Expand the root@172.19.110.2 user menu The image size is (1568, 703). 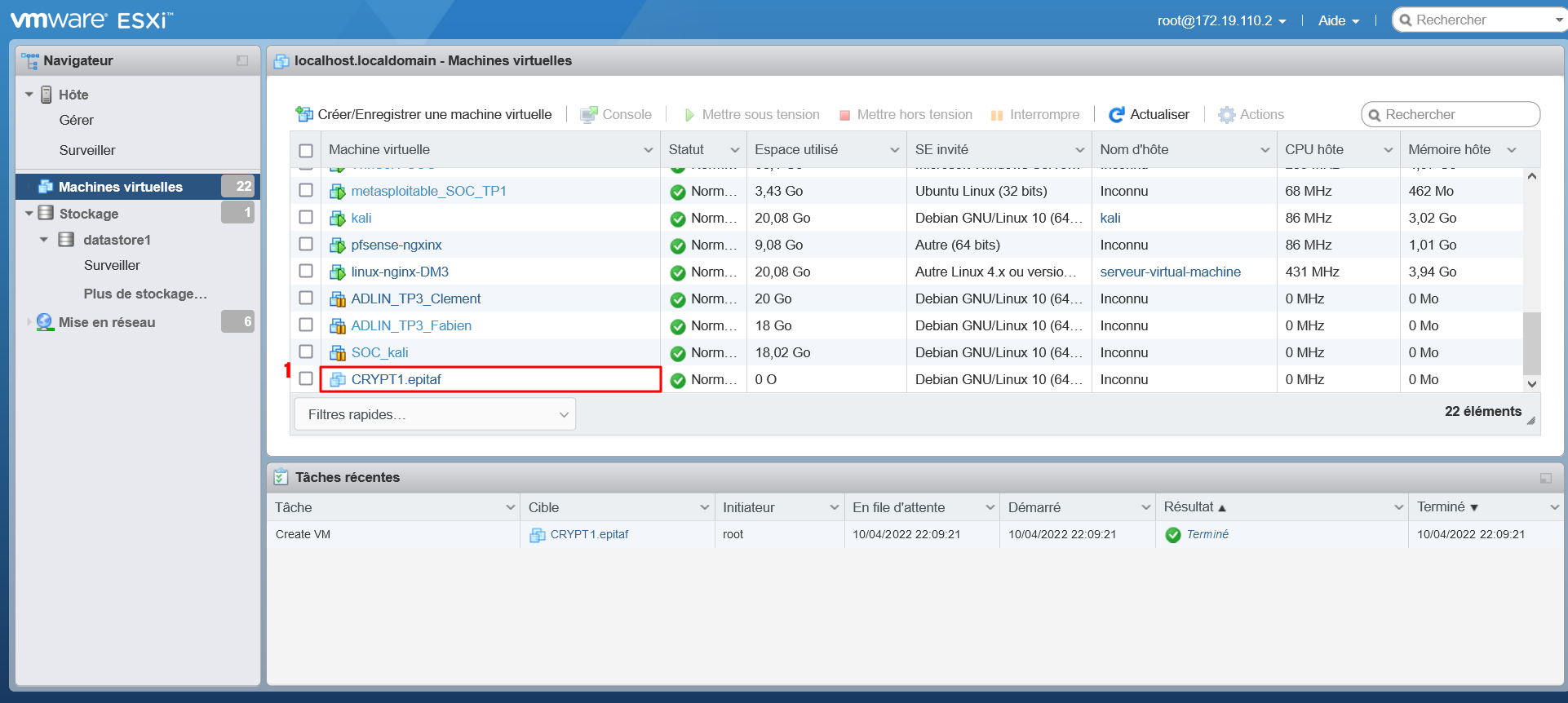1220,20
